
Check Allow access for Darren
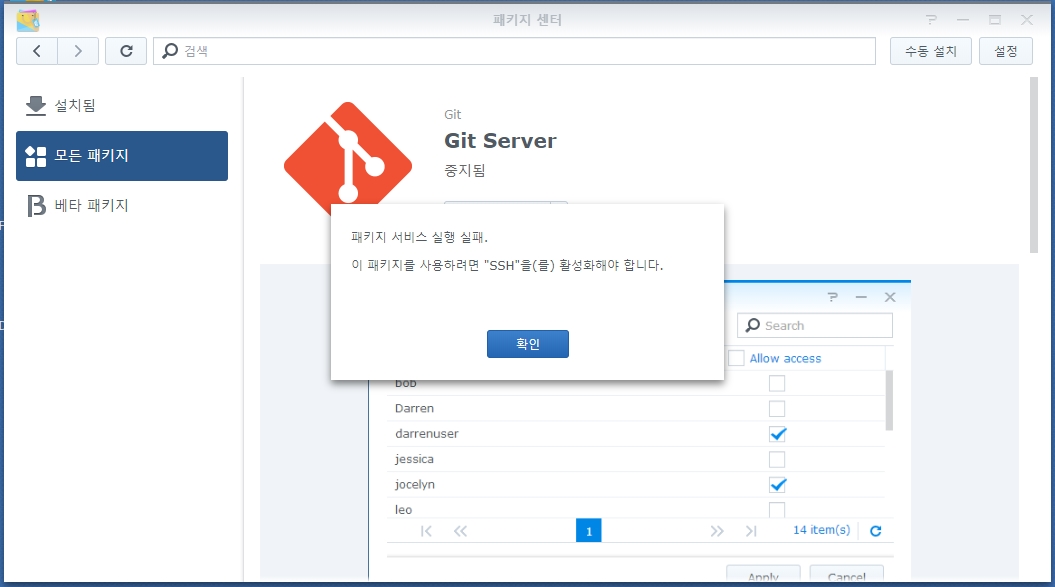point(777,409)
